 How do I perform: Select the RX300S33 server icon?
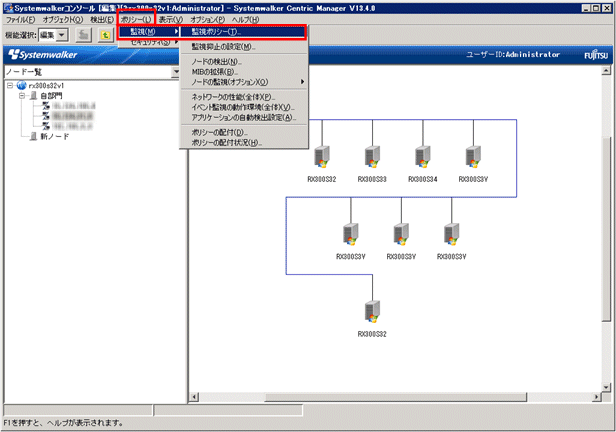coord(372,157)
